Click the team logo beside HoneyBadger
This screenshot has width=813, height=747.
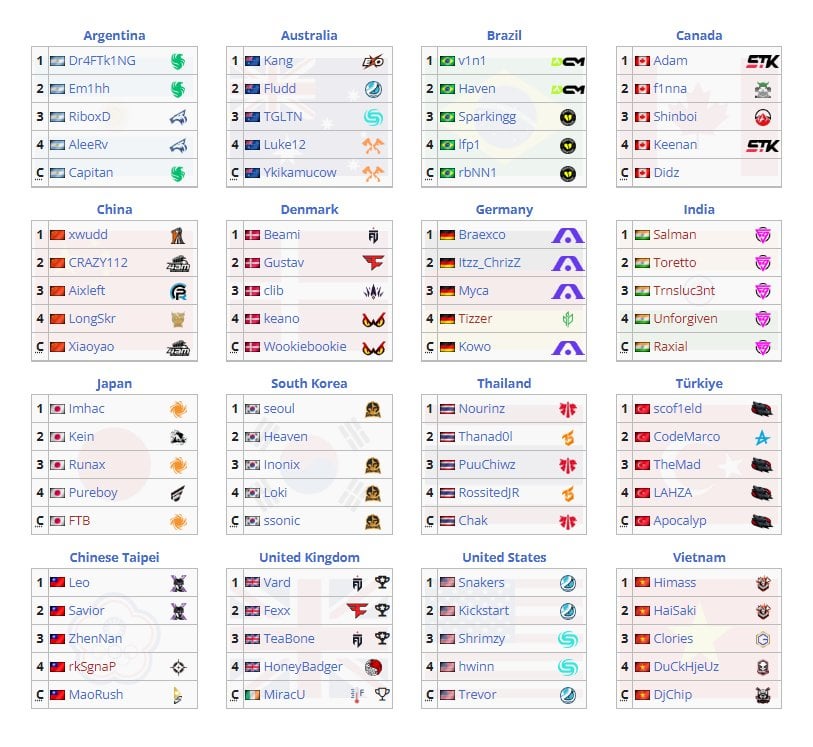pyautogui.click(x=372, y=667)
